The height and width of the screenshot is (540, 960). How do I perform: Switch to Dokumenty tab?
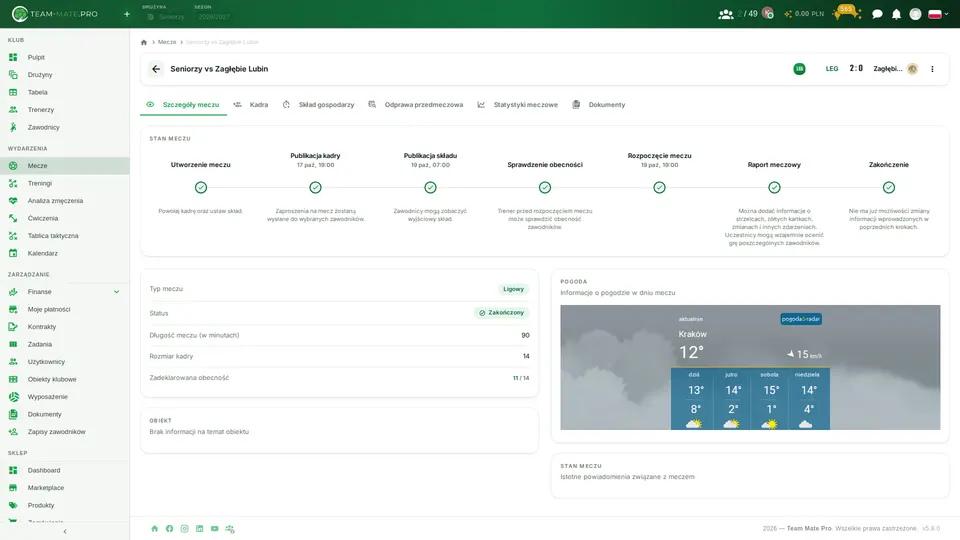click(599, 105)
